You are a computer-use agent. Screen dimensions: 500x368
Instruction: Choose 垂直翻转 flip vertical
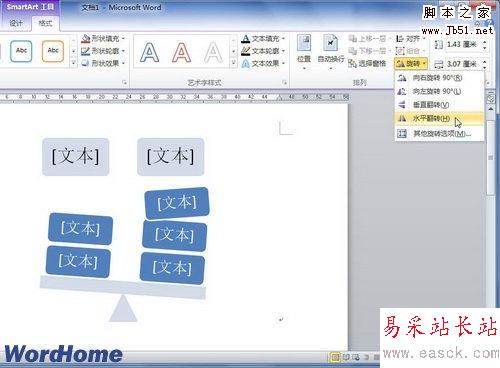[439, 105]
